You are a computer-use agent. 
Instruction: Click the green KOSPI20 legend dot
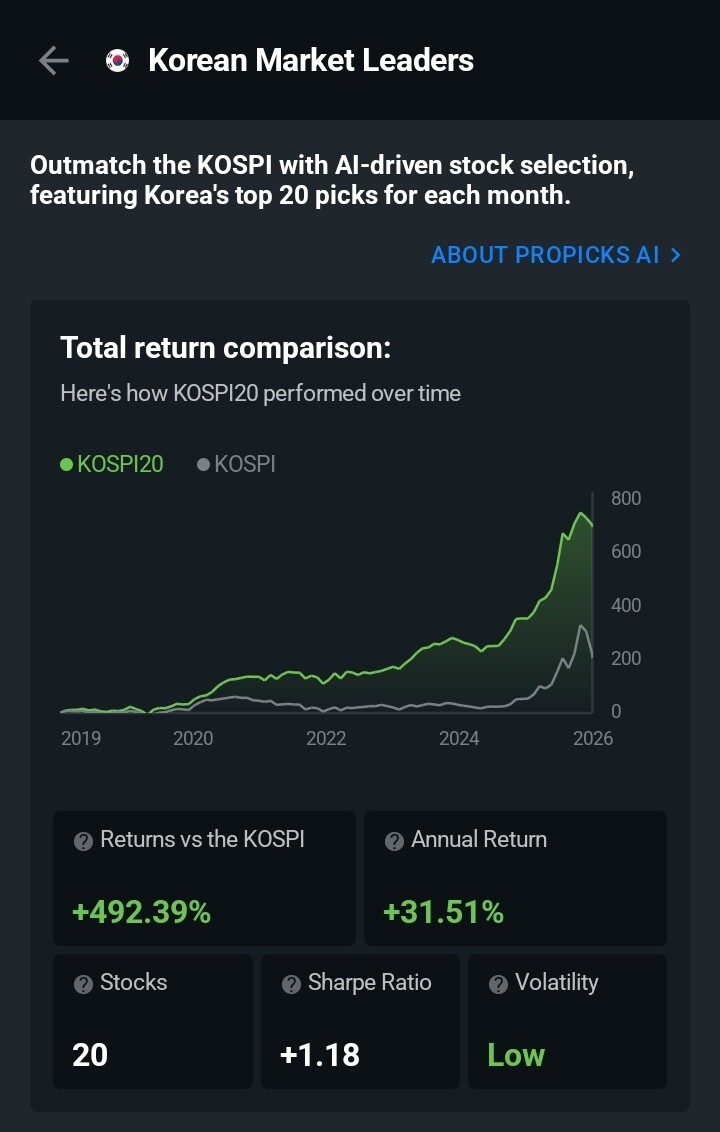pos(66,464)
